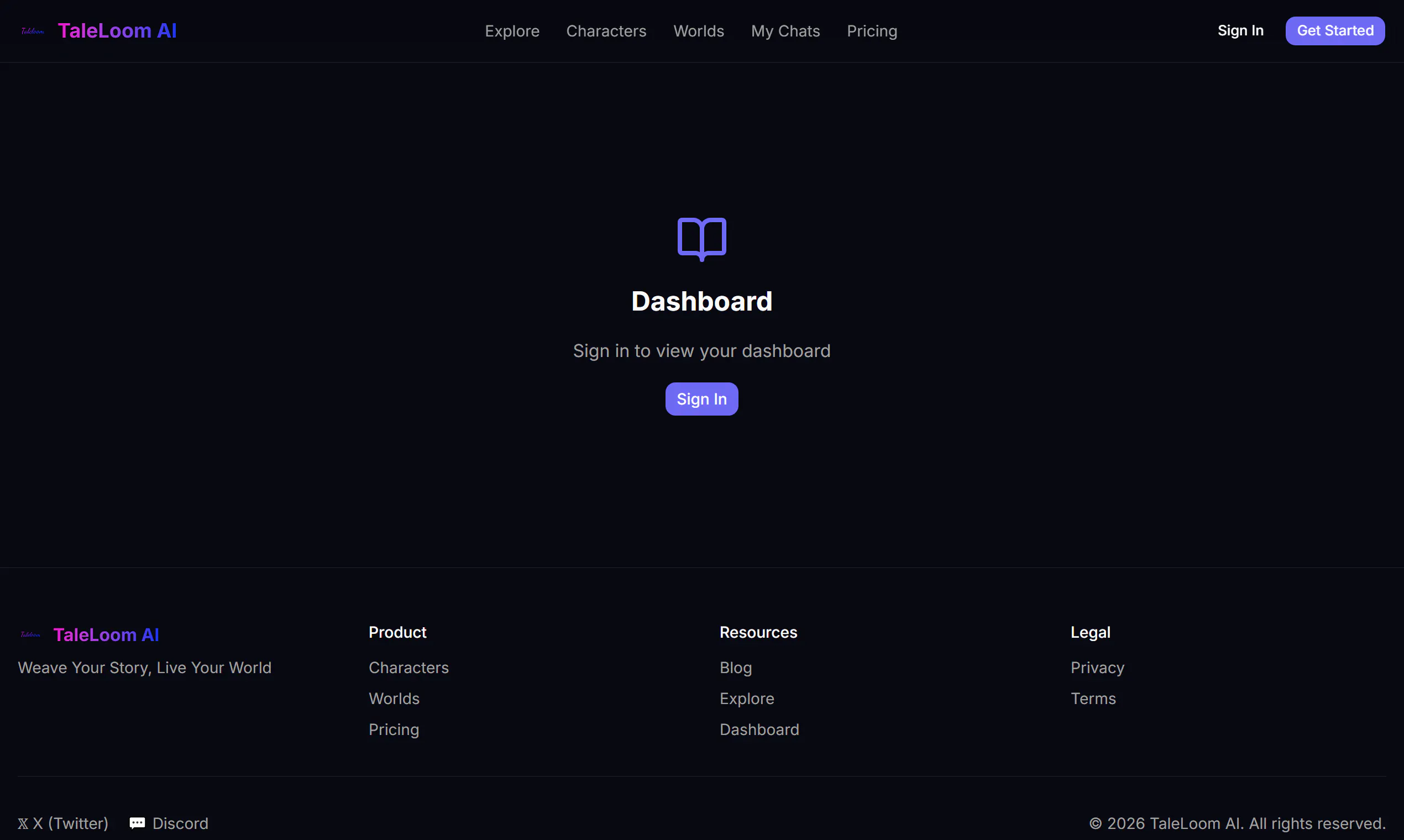Open Pricing from the top navigation bar
This screenshot has width=1404, height=840.
coord(872,31)
